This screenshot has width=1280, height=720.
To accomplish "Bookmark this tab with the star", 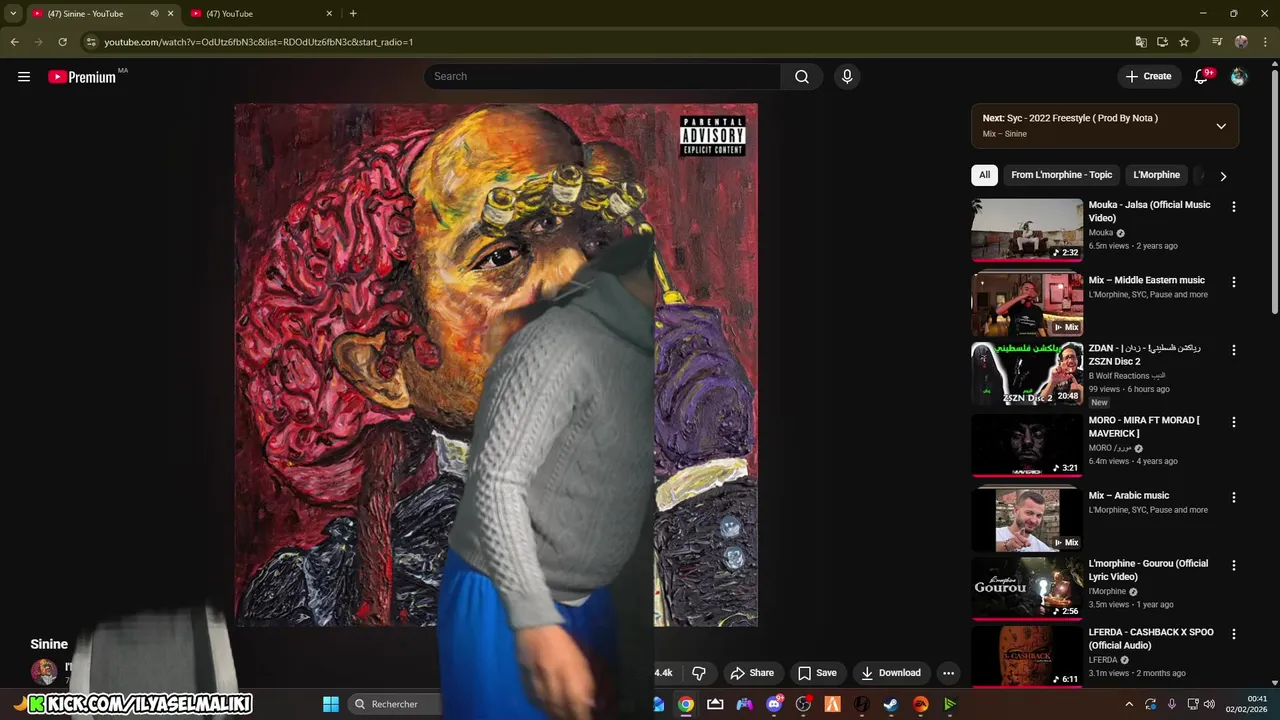I will (x=1184, y=42).
